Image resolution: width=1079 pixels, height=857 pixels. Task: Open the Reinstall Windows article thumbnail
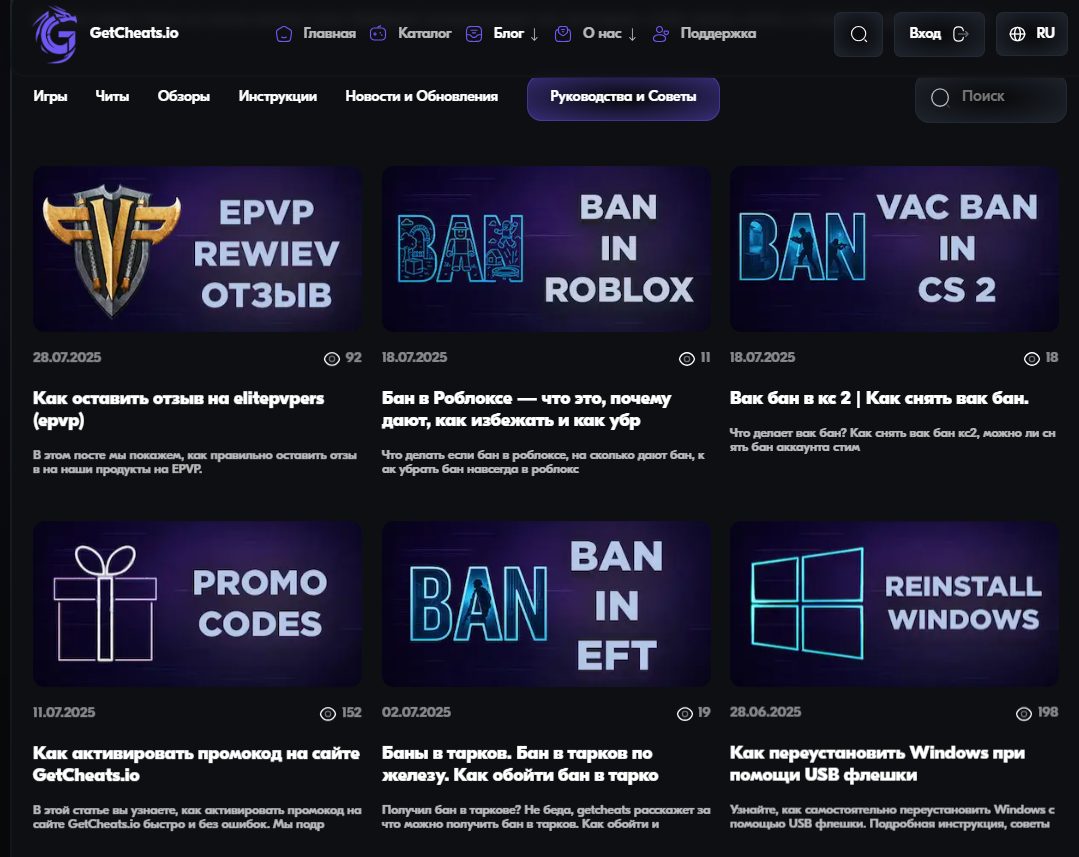tap(894, 604)
